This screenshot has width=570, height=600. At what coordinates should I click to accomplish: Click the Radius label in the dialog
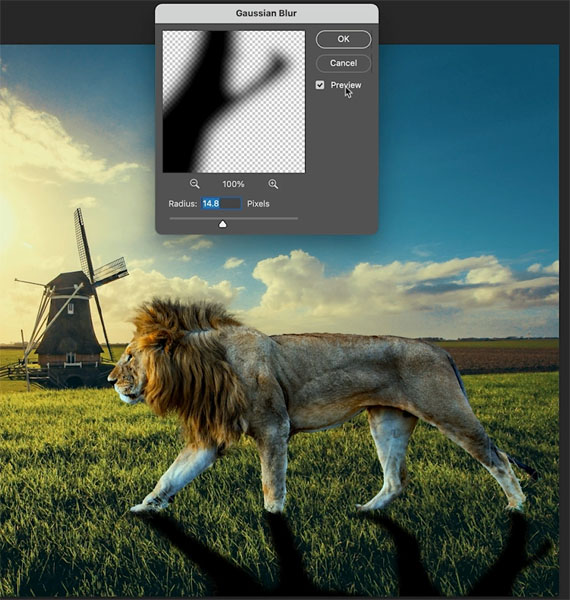[x=182, y=204]
